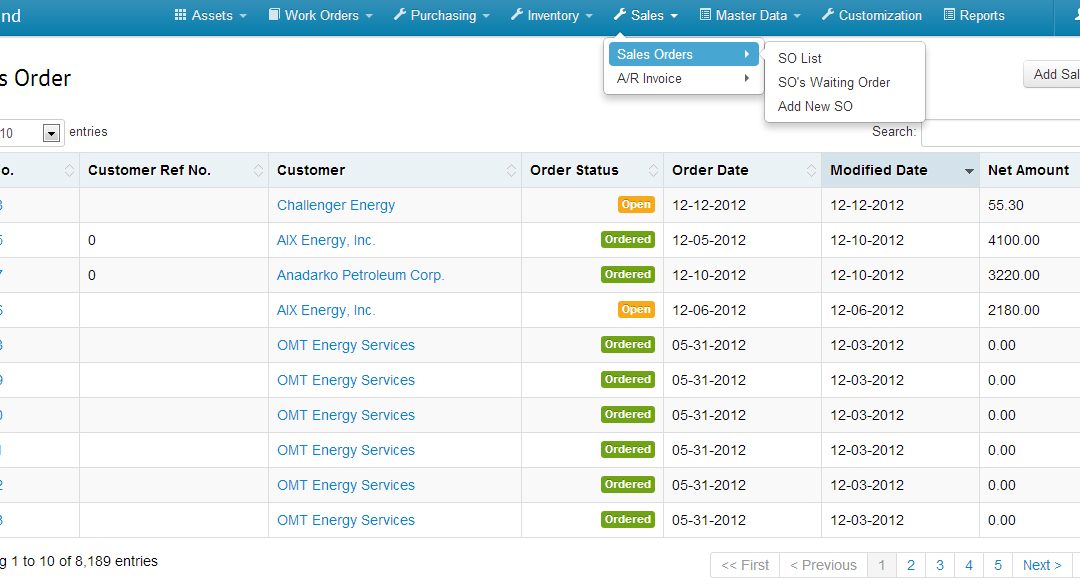The width and height of the screenshot is (1080, 587).
Task: Sort by Customer column arrows
Action: pyautogui.click(x=511, y=170)
